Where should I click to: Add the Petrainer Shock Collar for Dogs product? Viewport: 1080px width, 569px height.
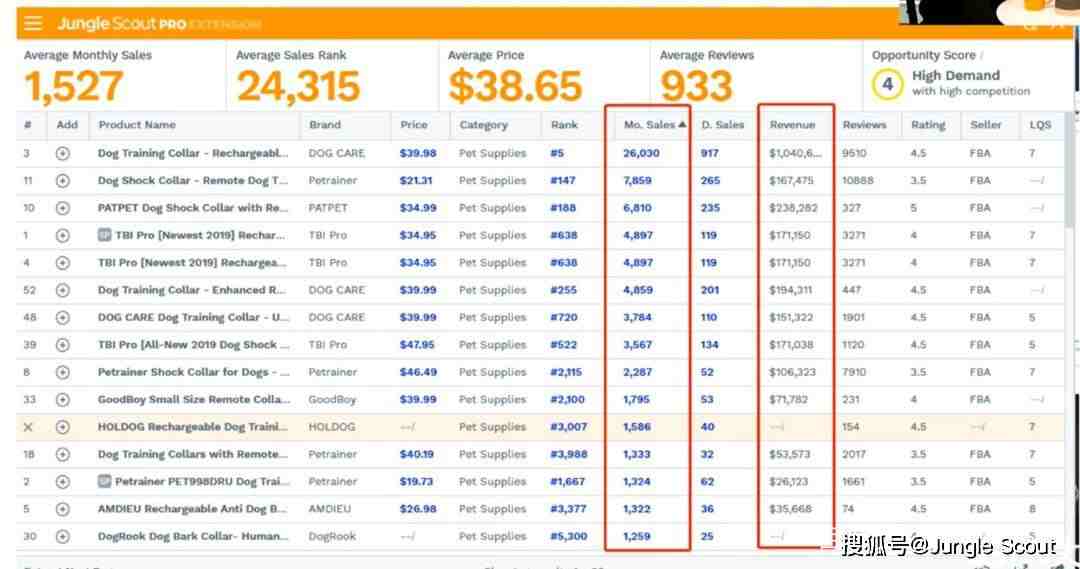coord(63,372)
